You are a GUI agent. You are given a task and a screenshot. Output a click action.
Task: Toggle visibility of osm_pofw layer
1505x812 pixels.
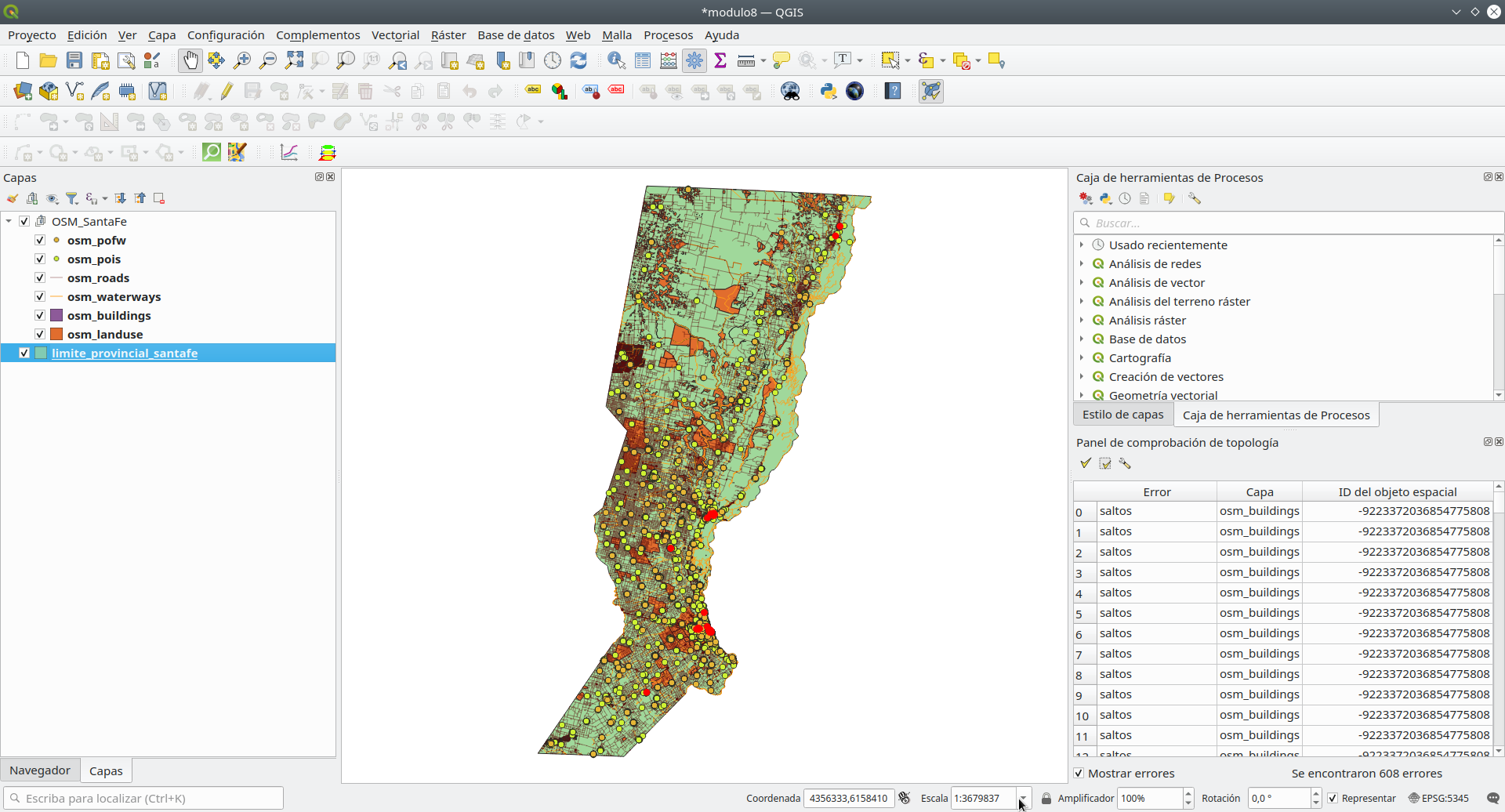40,240
